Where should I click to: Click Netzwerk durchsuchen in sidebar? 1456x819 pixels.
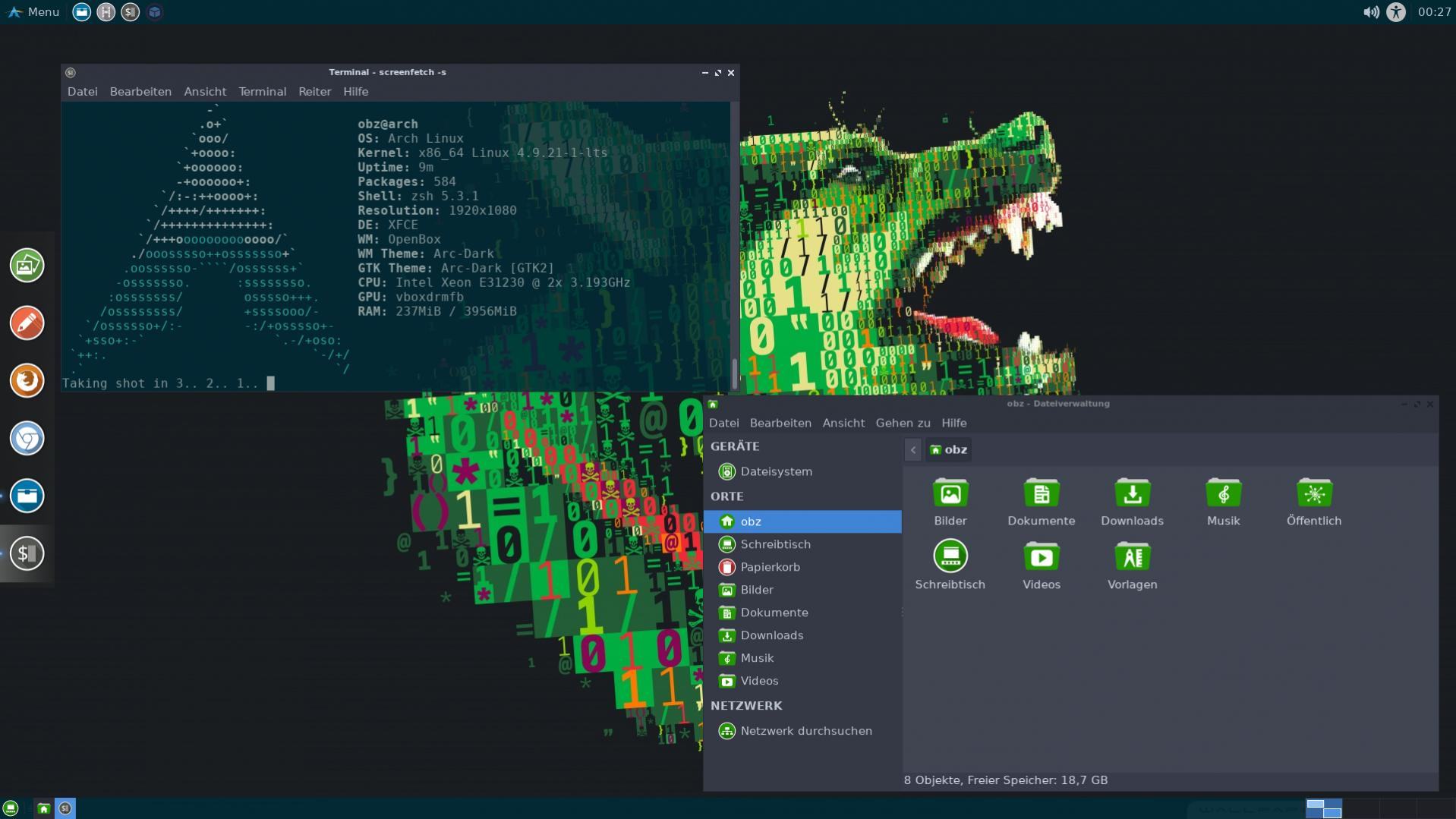tap(802, 731)
